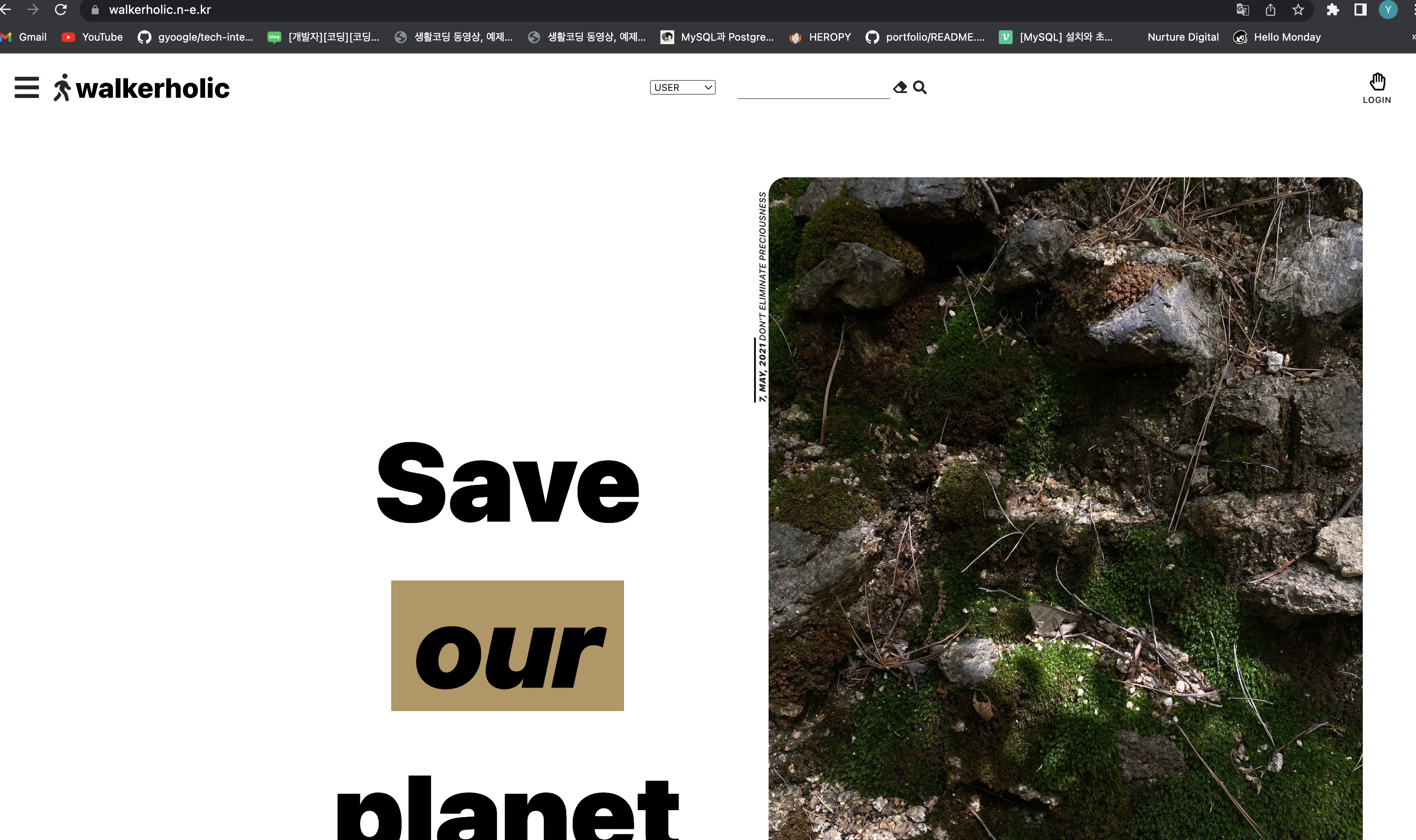
Task: Click the browser forward arrow
Action: 33,10
